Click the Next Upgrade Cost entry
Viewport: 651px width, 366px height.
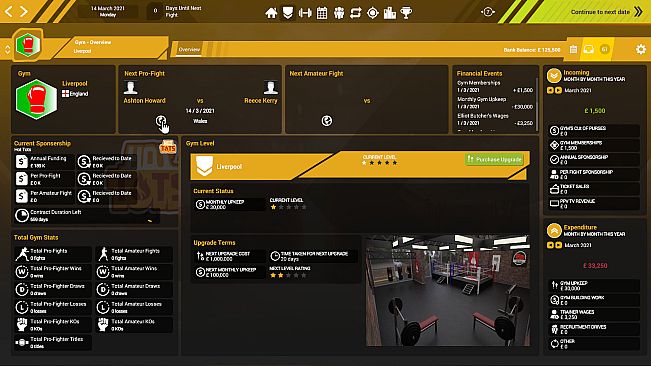tap(229, 256)
